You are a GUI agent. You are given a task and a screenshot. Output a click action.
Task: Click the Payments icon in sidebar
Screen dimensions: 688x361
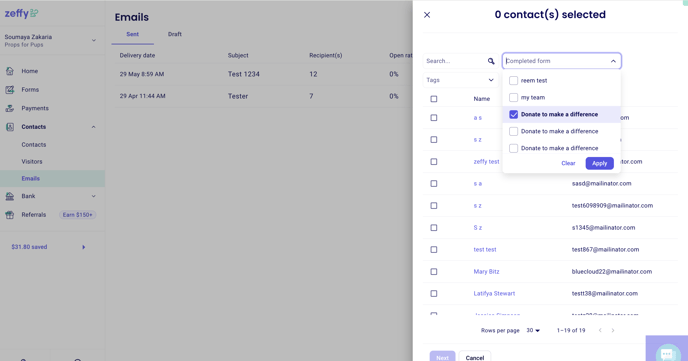[x=10, y=108]
